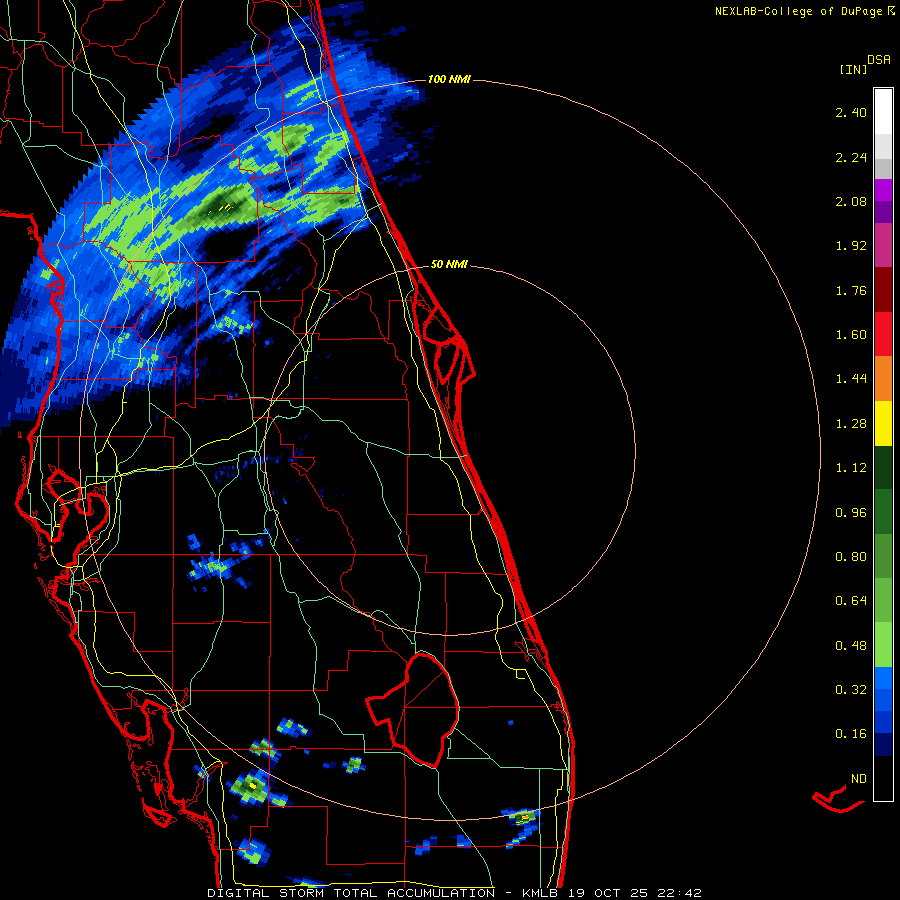
Task: Click the 0.48 legend value
Action: click(x=851, y=646)
